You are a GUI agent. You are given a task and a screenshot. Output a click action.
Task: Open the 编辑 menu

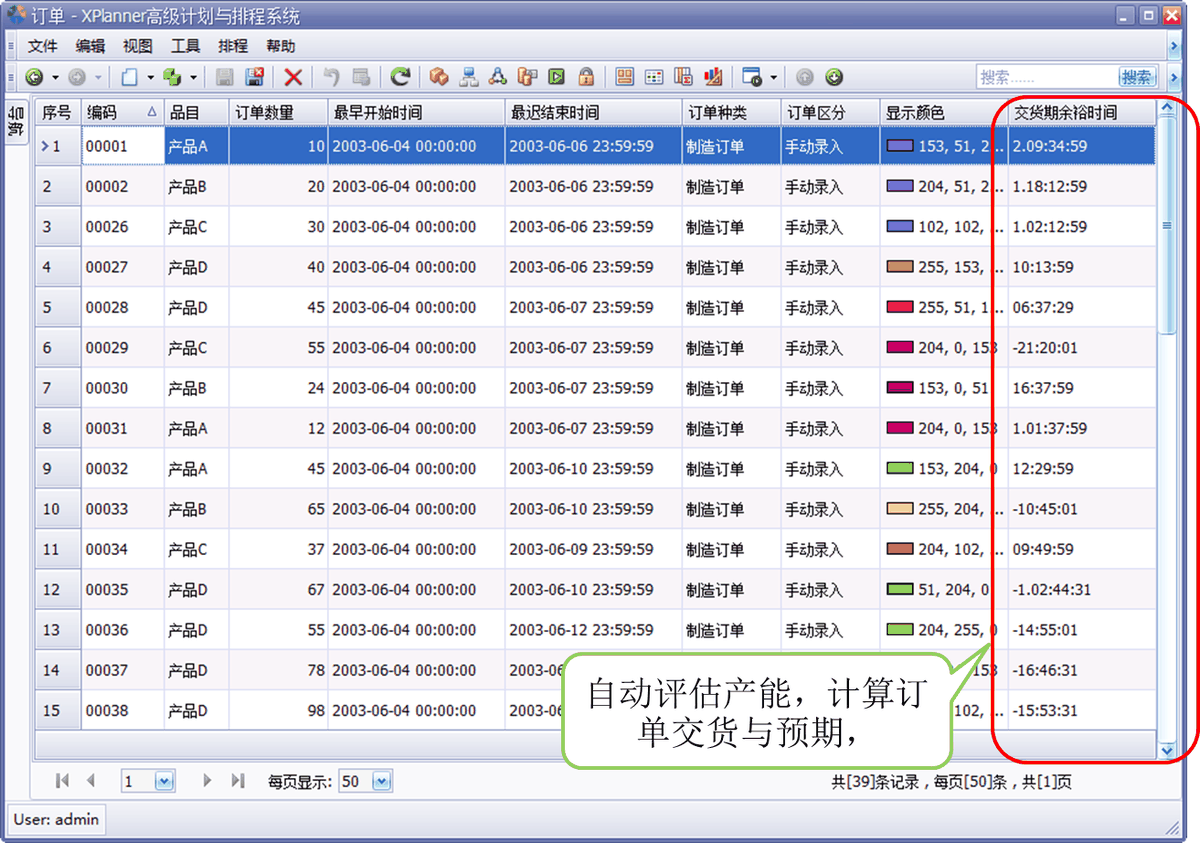(91, 46)
